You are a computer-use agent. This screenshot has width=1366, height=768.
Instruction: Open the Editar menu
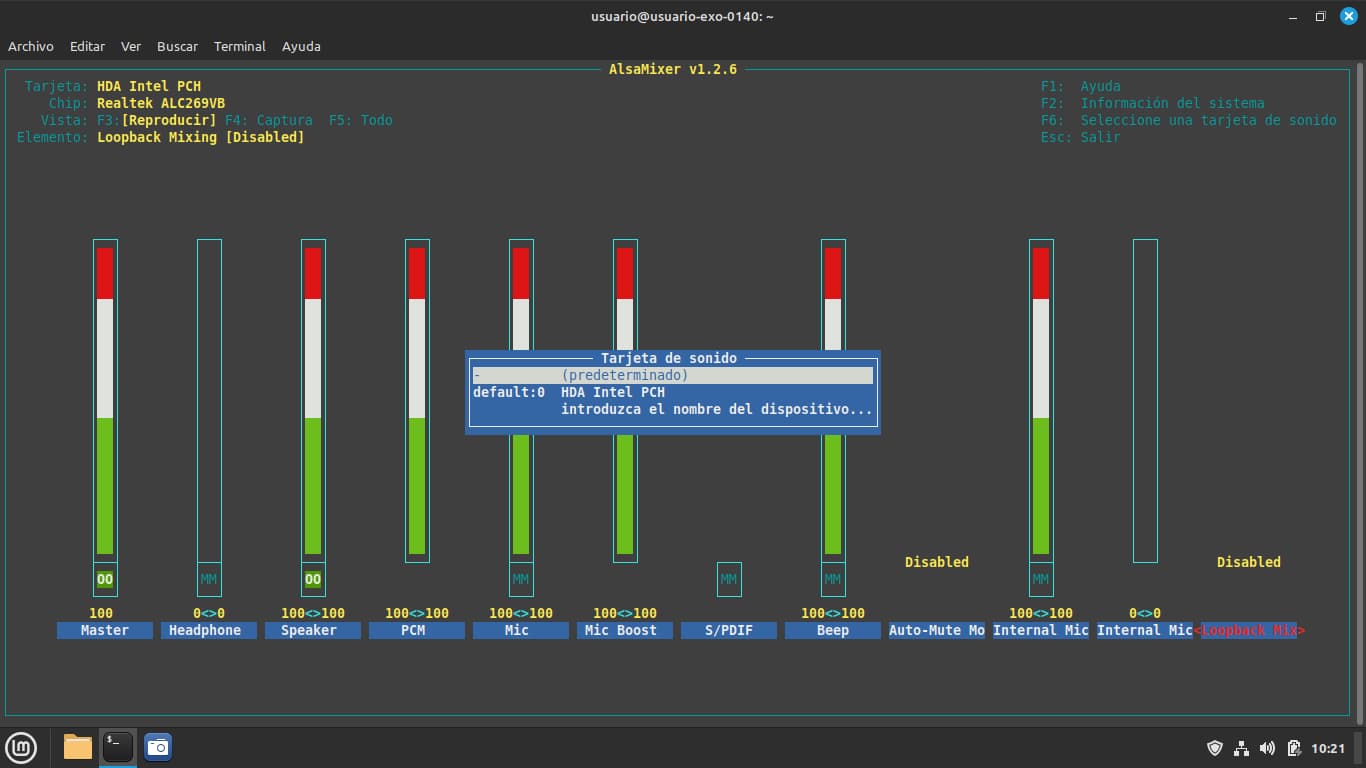87,46
